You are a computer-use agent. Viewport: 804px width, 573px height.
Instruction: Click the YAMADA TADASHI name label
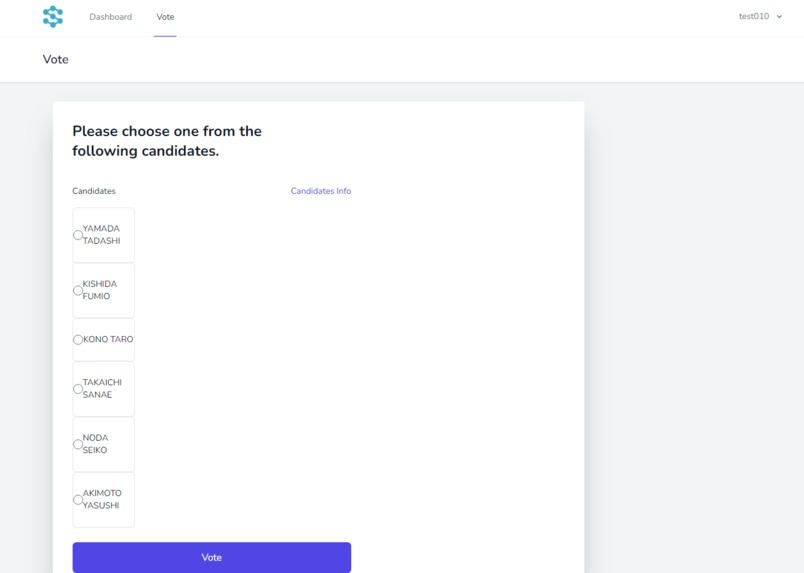point(102,234)
